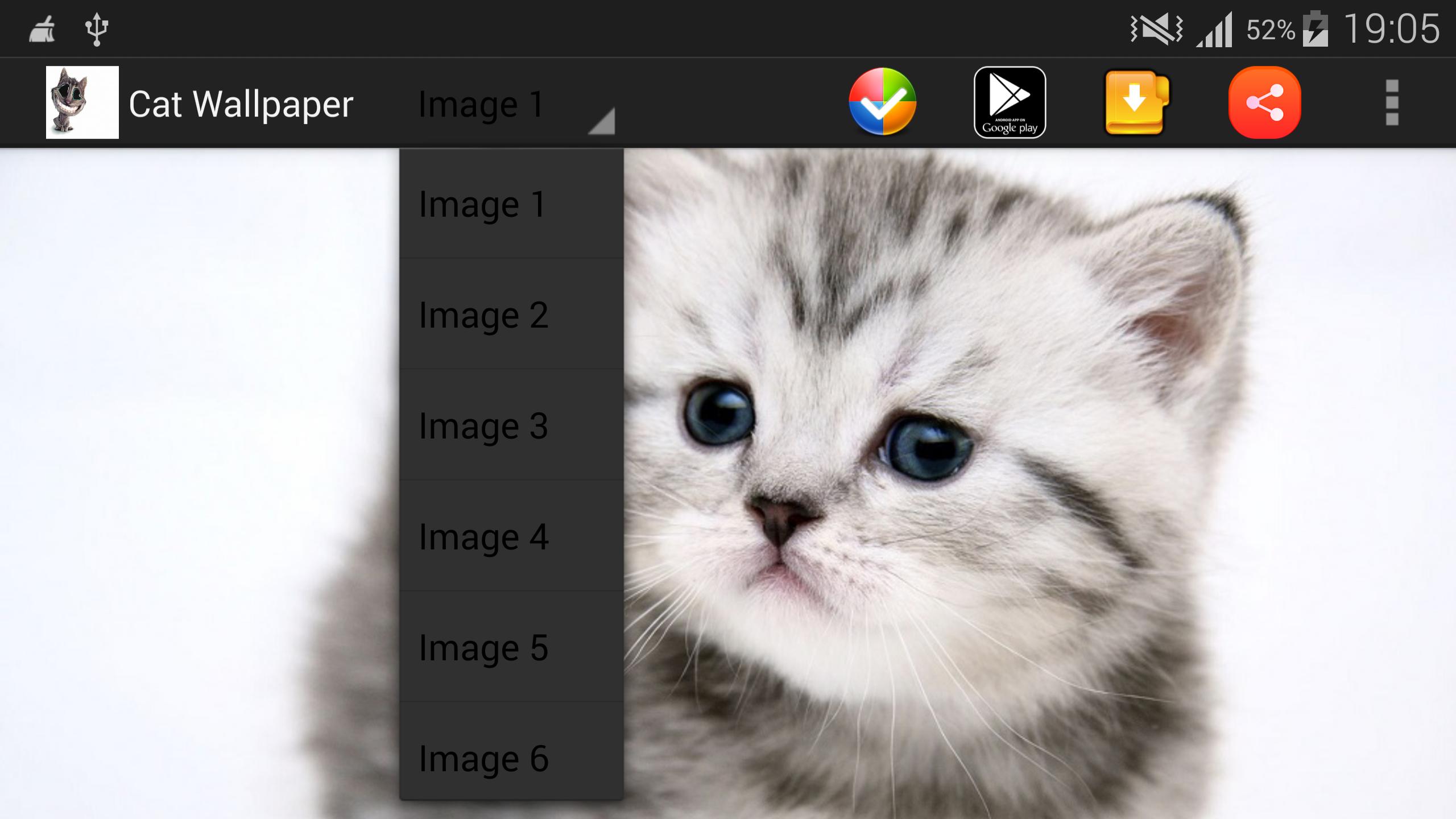Tap the vibrate mute status icon
Image resolution: width=1456 pixels, height=819 pixels.
1156,29
